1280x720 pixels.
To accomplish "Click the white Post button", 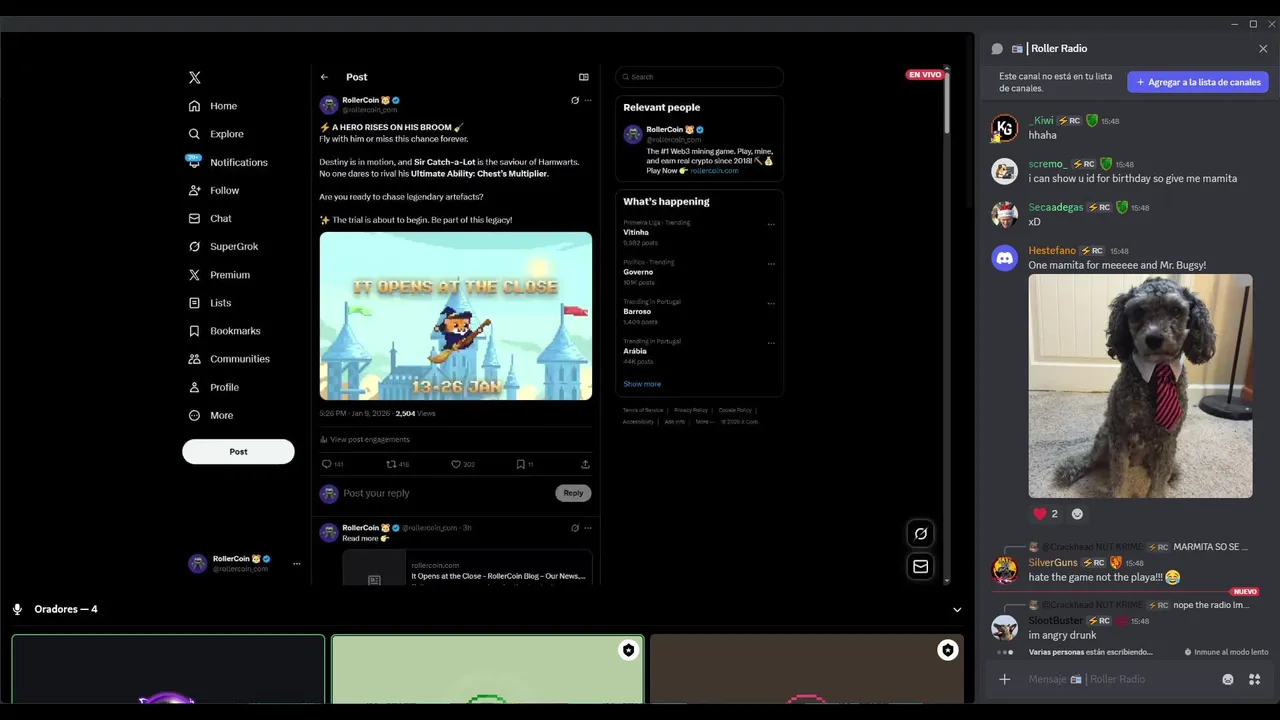I will [238, 451].
